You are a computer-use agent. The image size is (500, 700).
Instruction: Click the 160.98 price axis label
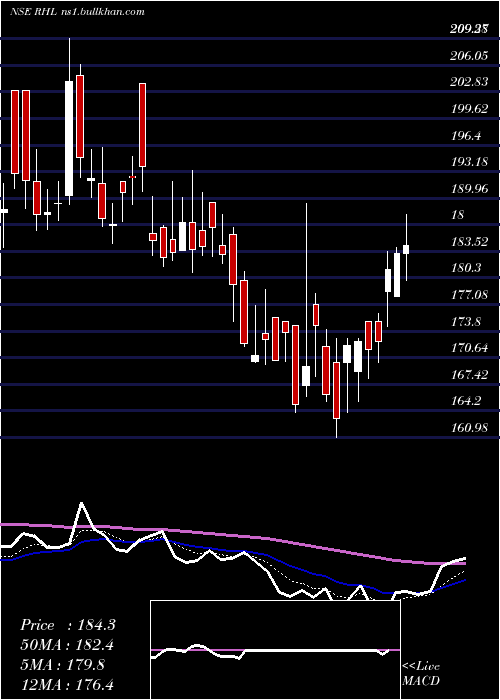click(469, 428)
